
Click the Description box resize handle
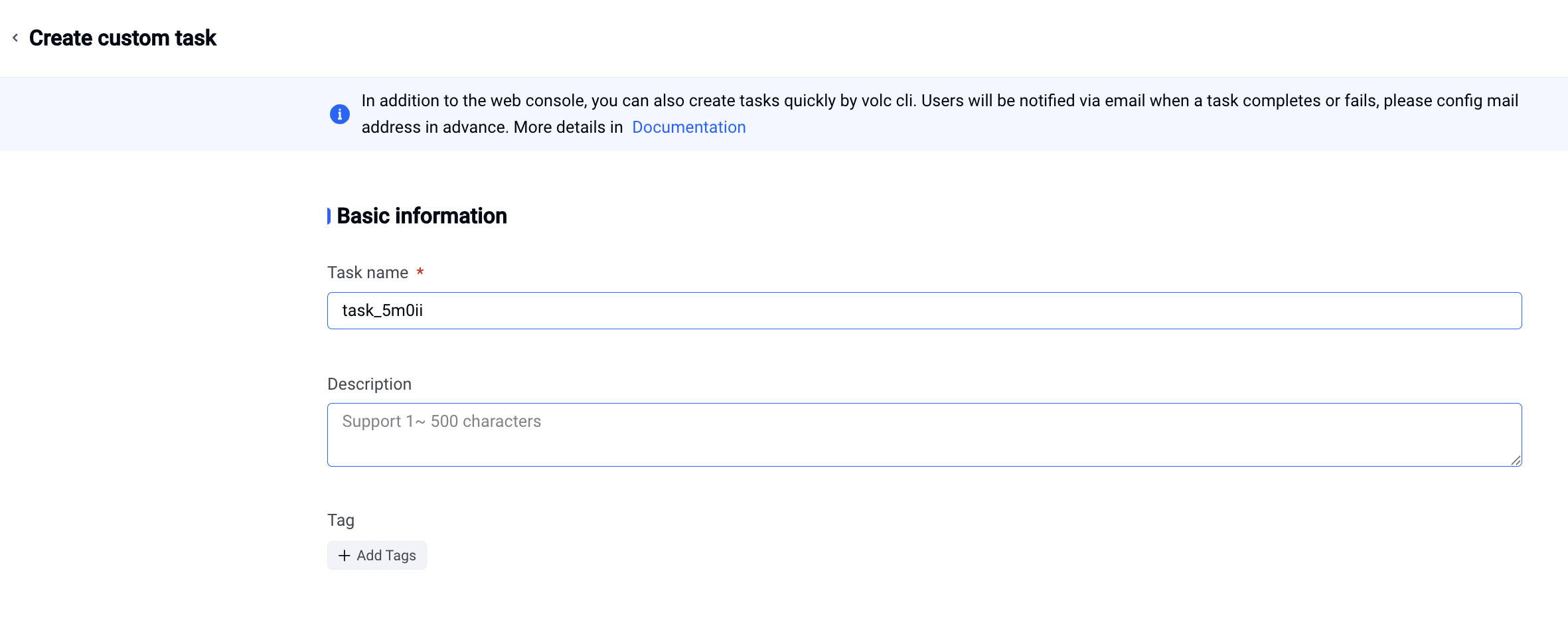[1516, 460]
